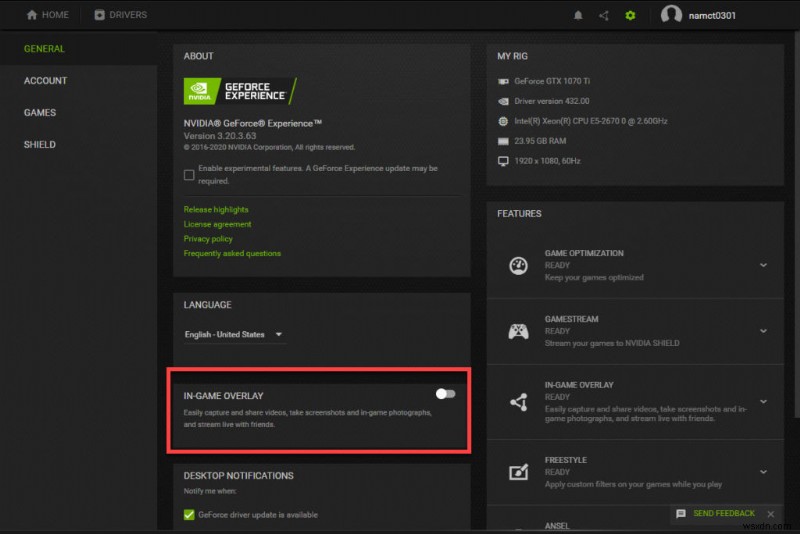Click the Version 3.20.3.63 text
Image resolution: width=800 pixels, height=534 pixels.
tap(220, 136)
